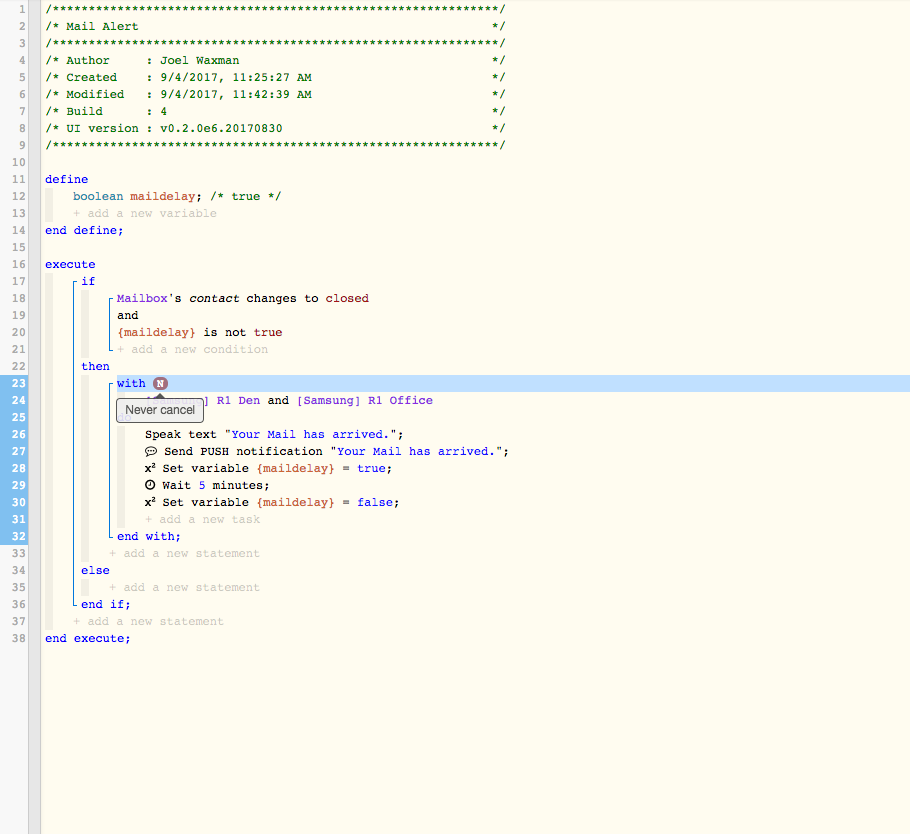Edit the Wait 5 minutes task
The image size is (910, 834).
coord(207,485)
